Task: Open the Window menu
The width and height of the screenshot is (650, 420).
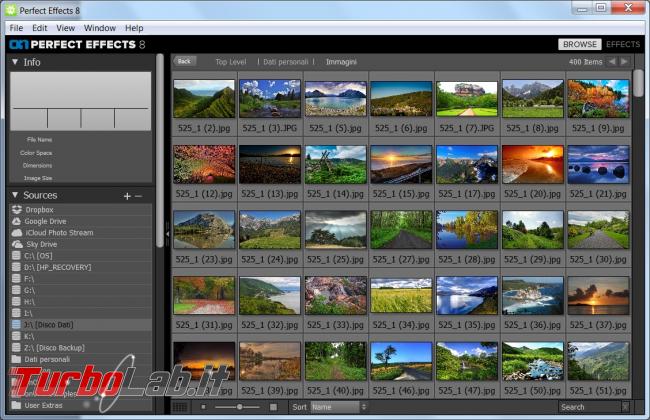Action: pyautogui.click(x=99, y=28)
